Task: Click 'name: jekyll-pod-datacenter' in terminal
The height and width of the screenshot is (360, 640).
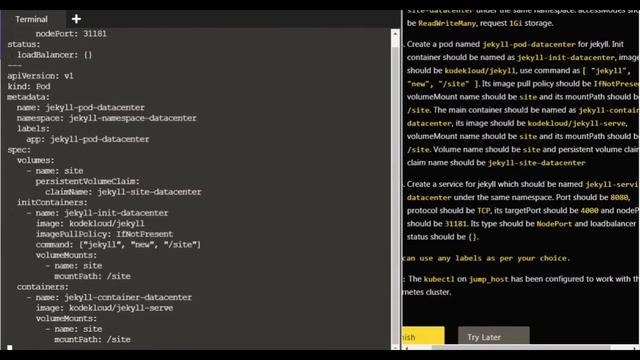Action: coord(80,107)
